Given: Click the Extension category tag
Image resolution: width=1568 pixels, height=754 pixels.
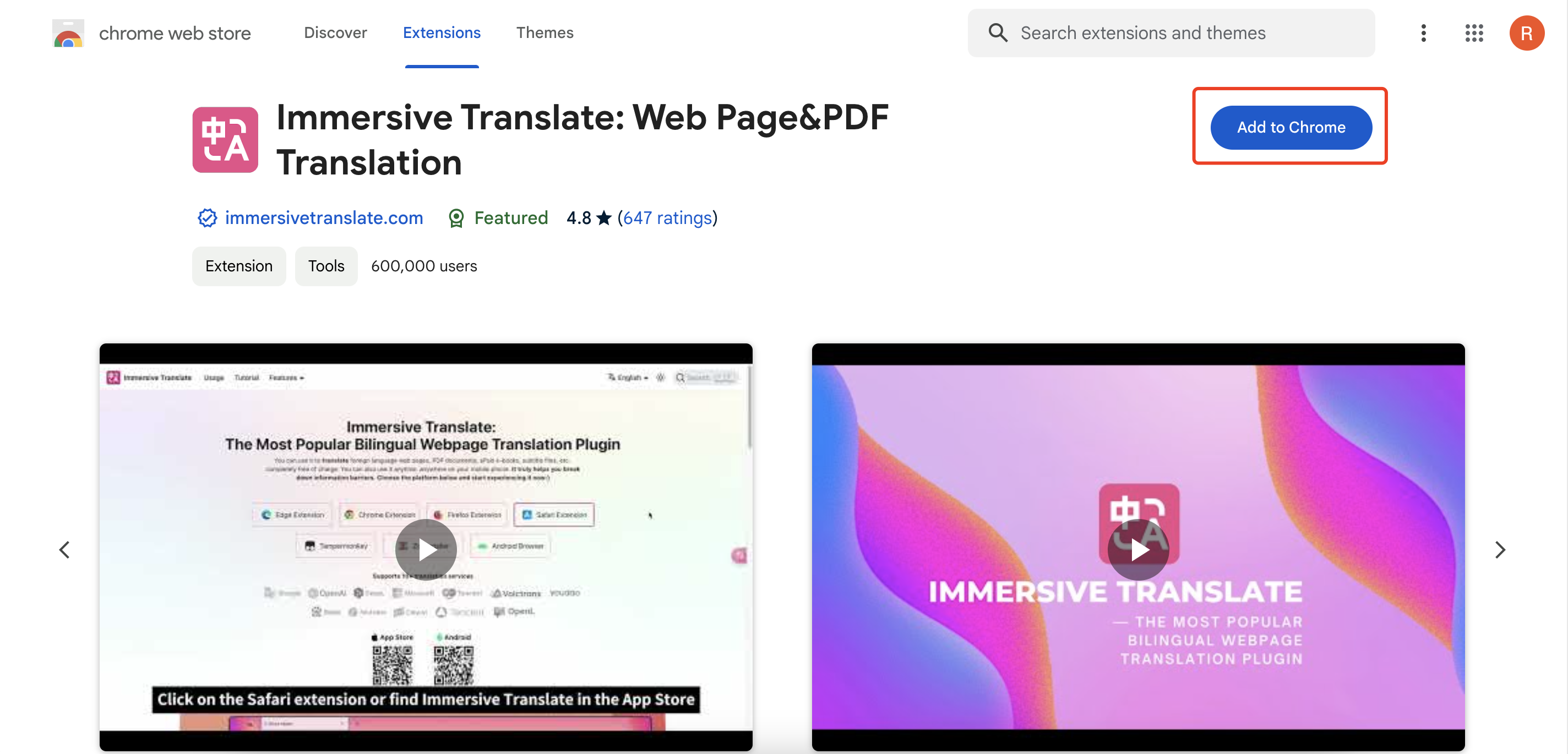Looking at the screenshot, I should pyautogui.click(x=237, y=265).
